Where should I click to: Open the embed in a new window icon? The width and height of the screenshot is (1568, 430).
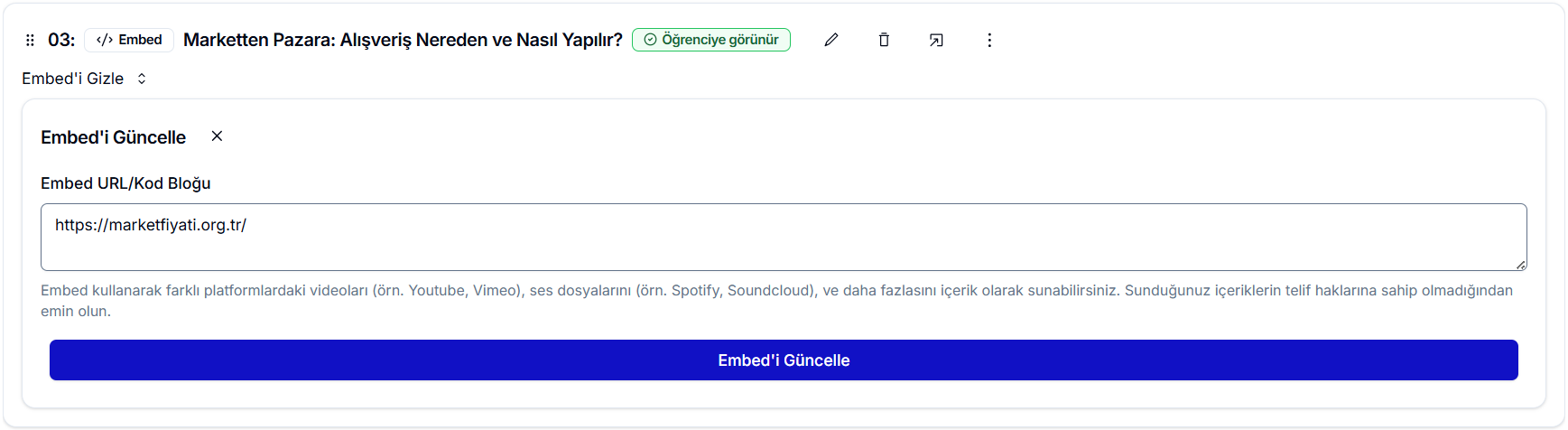[936, 40]
